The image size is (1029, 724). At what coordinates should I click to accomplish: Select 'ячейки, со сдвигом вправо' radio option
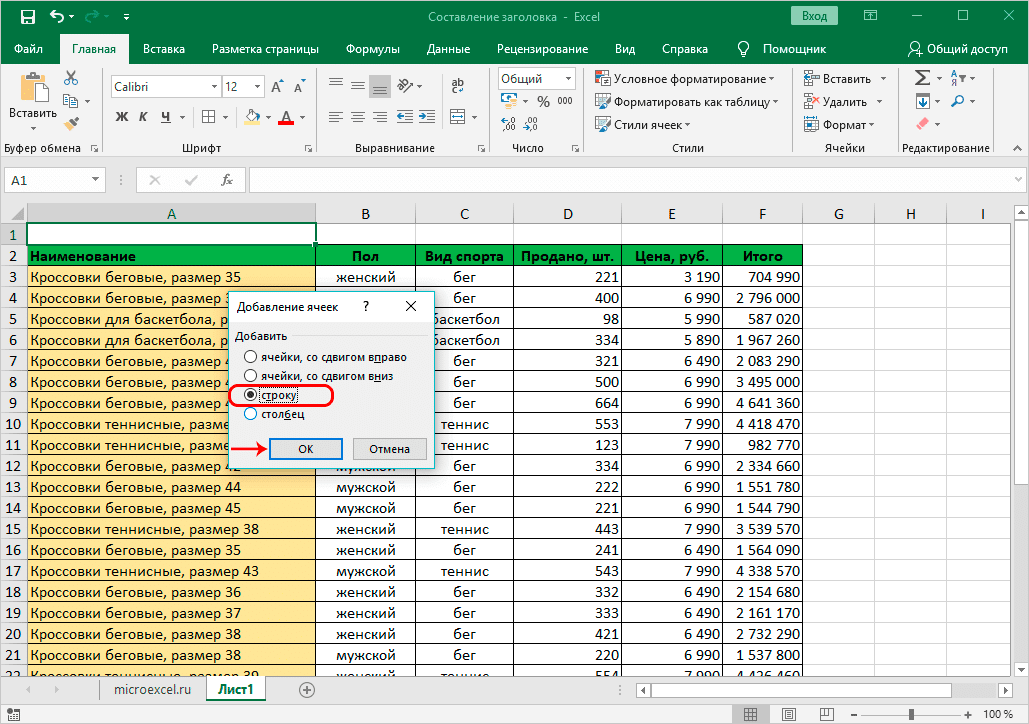point(250,357)
